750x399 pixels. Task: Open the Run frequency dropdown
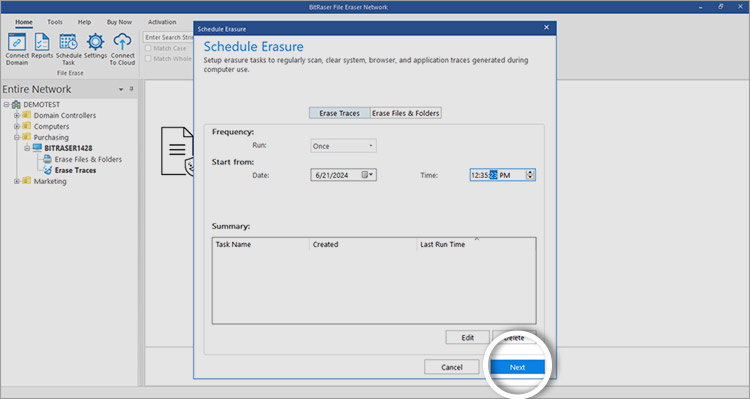[x=343, y=146]
